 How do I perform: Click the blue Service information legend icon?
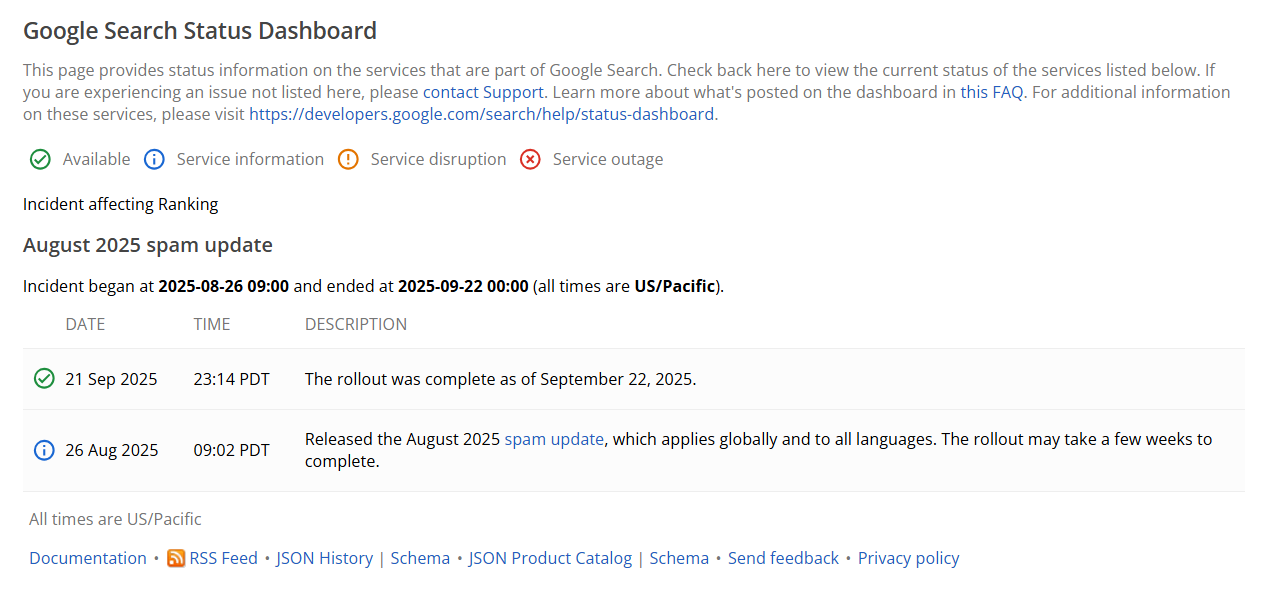point(154,160)
